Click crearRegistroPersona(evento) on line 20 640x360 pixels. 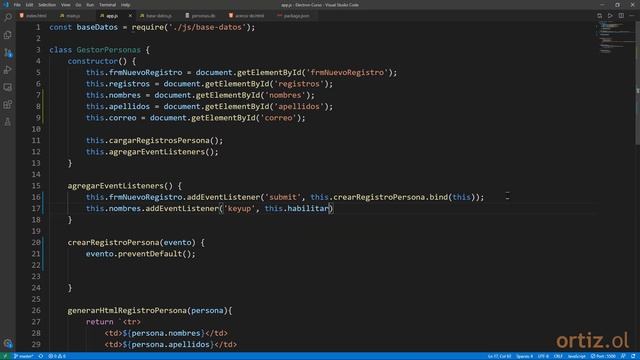131,242
